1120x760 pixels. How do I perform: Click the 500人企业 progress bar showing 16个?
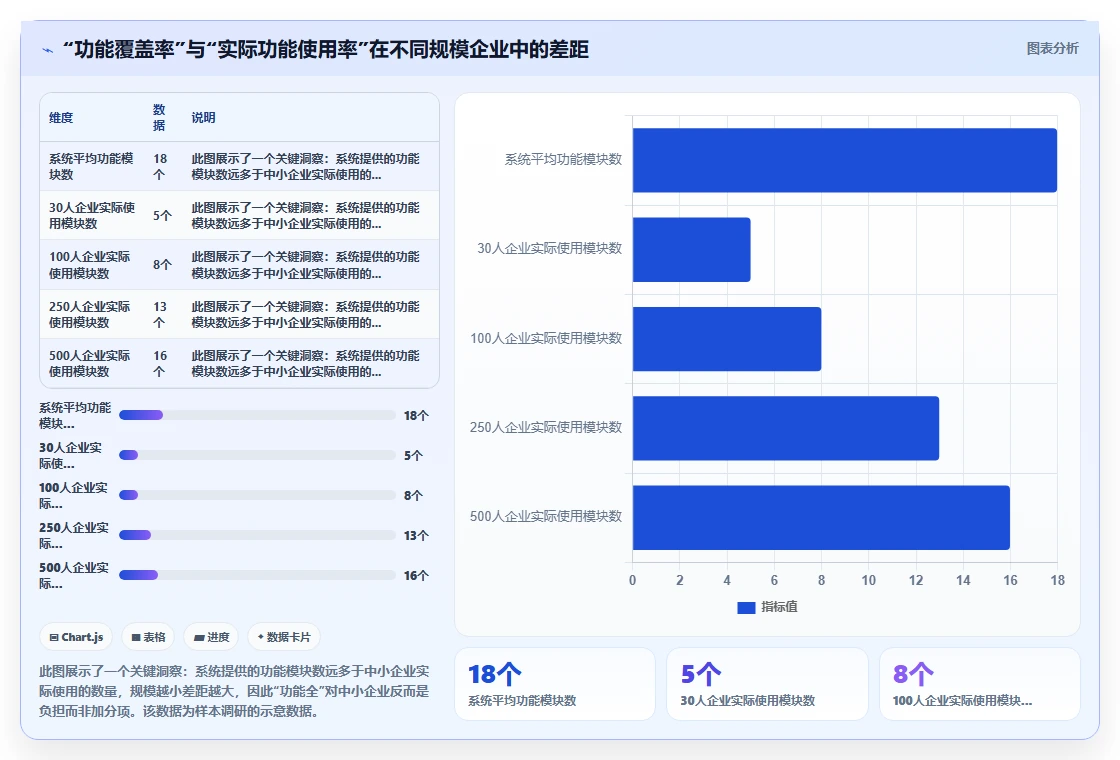pos(257,575)
